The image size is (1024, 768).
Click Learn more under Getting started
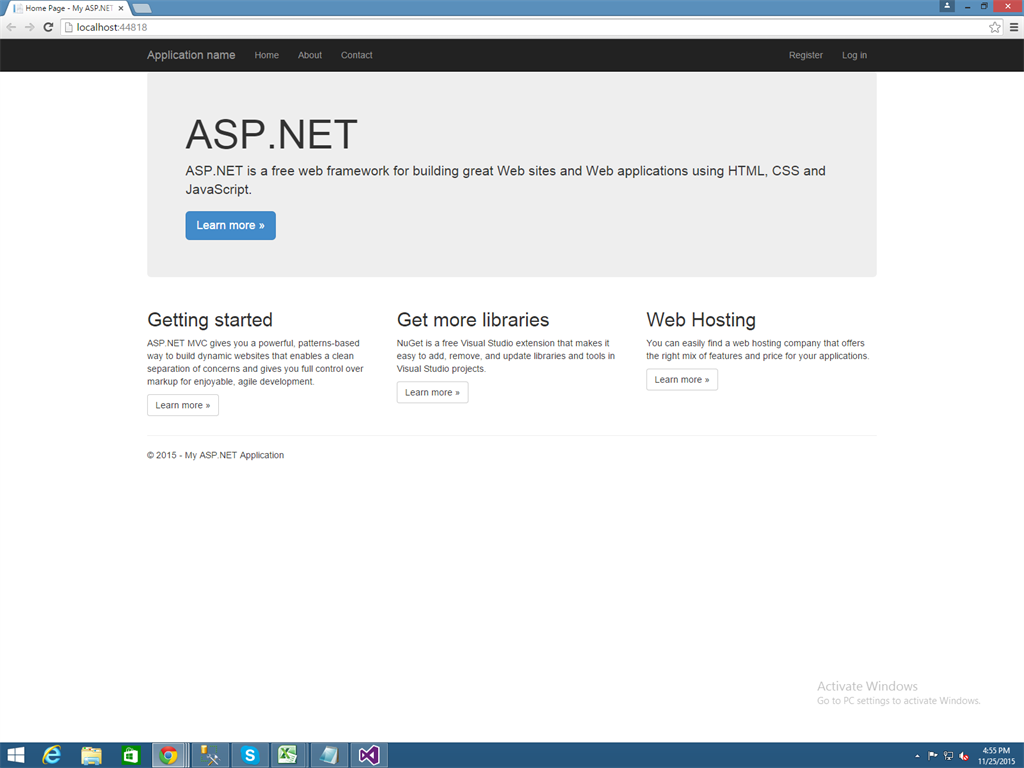click(x=183, y=405)
